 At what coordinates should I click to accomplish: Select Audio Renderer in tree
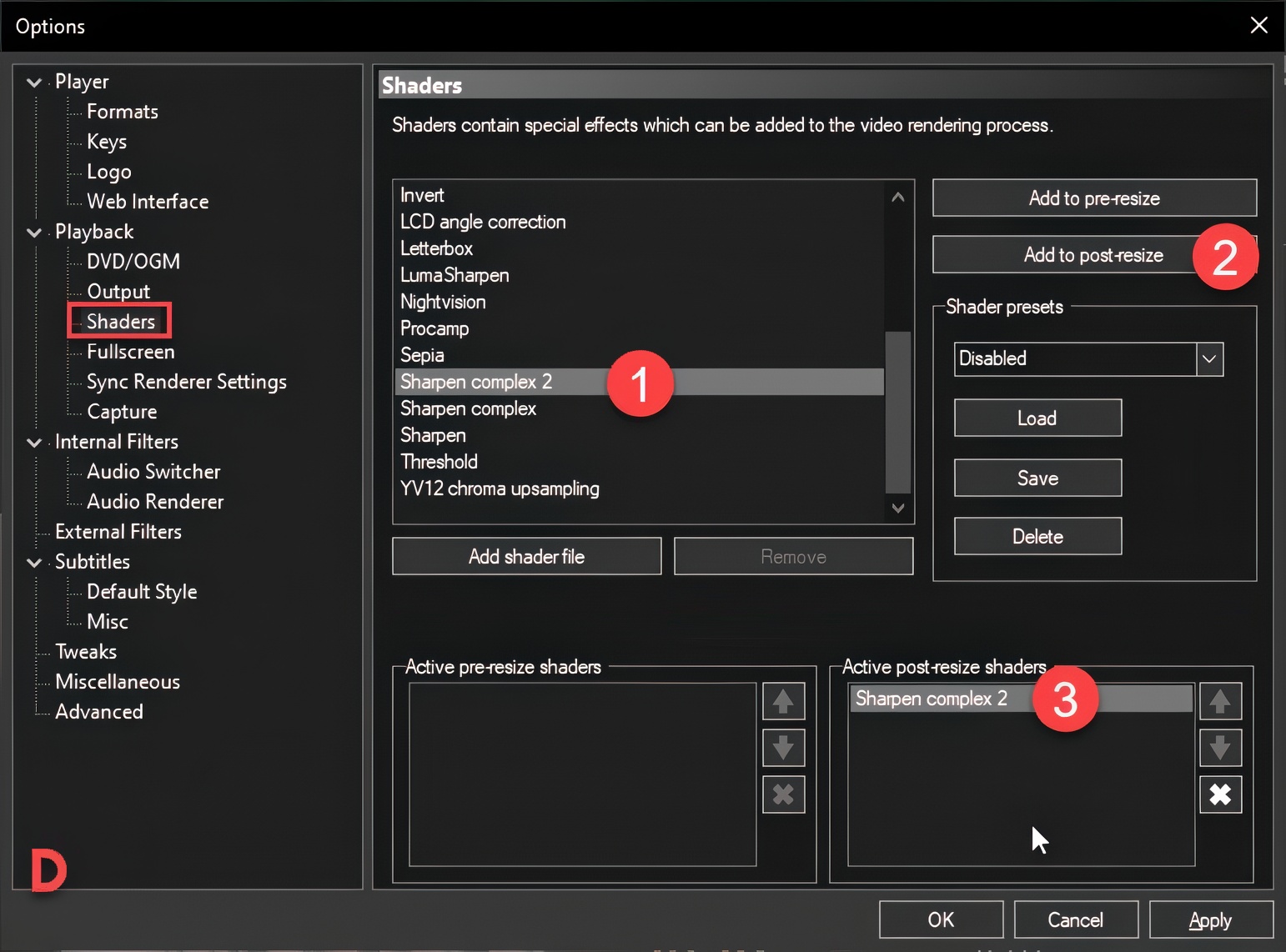pos(155,502)
